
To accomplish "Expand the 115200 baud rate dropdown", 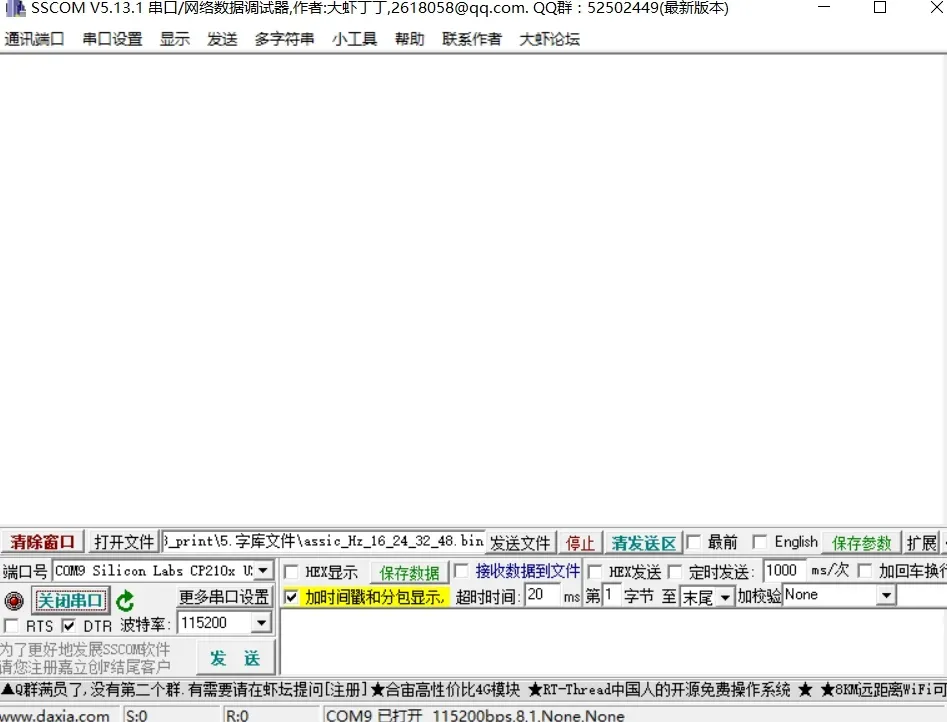I will (261, 622).
